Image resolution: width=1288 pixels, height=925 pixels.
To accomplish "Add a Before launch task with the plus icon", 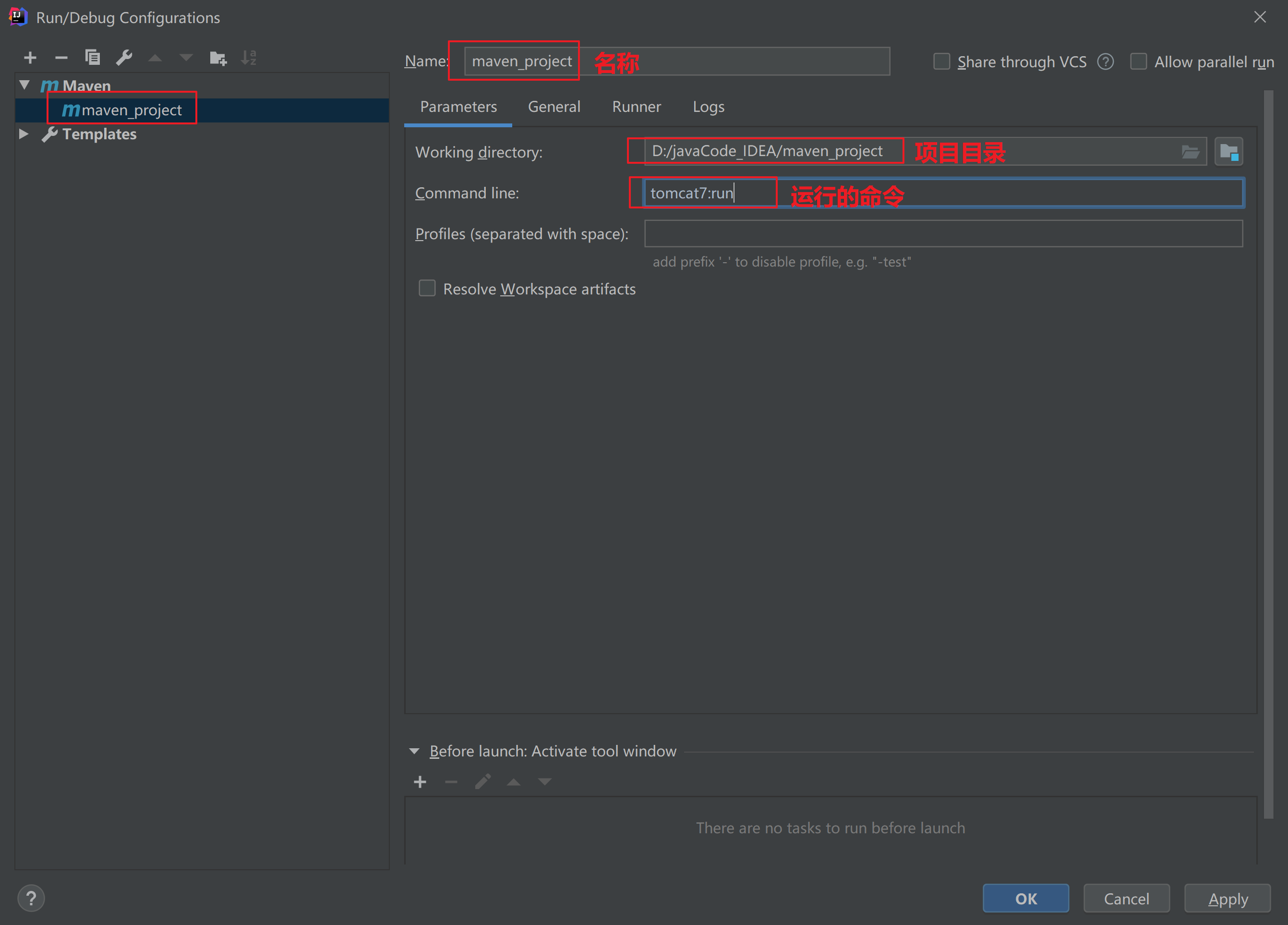I will click(x=420, y=782).
